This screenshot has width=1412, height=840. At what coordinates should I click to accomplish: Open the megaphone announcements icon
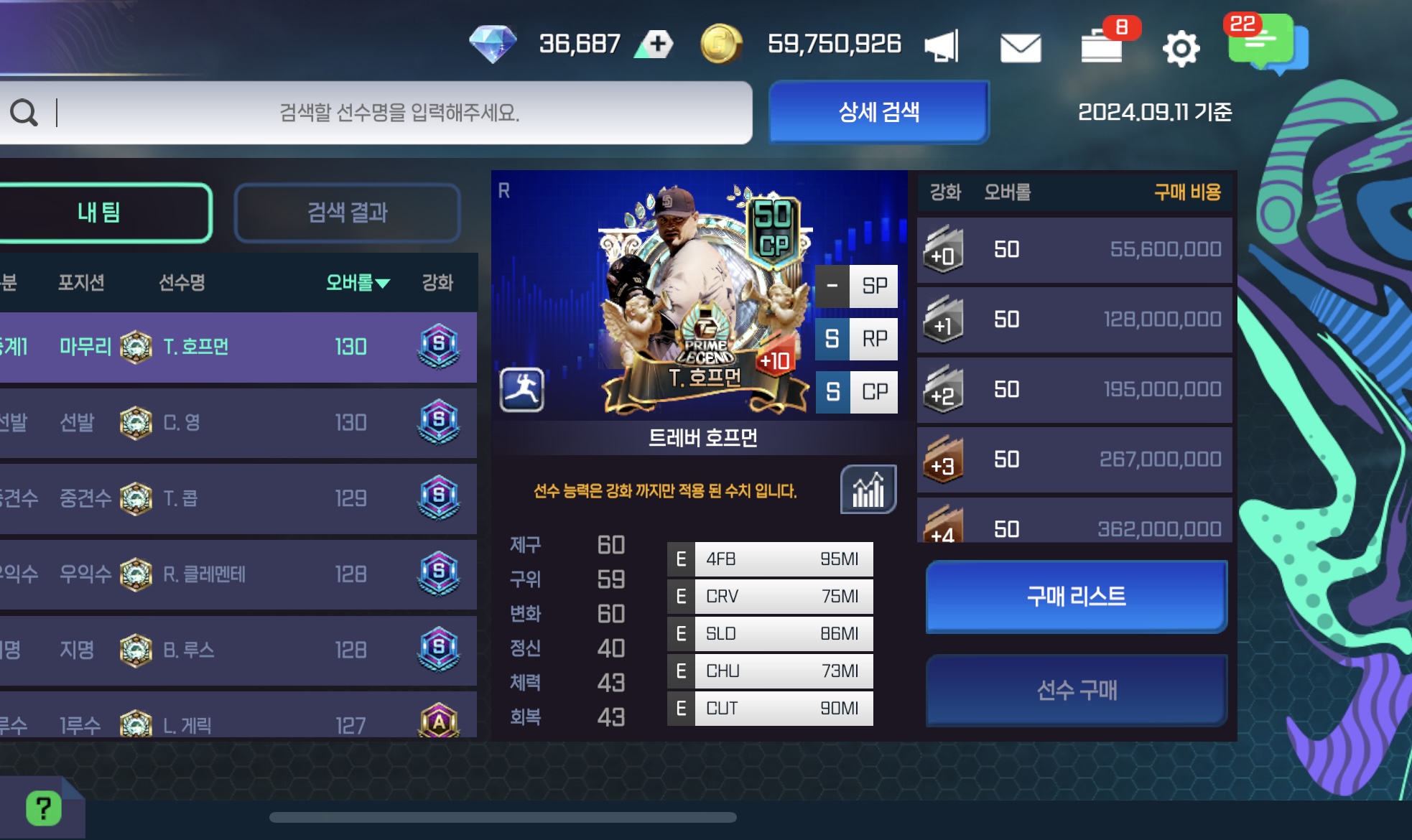pyautogui.click(x=942, y=46)
